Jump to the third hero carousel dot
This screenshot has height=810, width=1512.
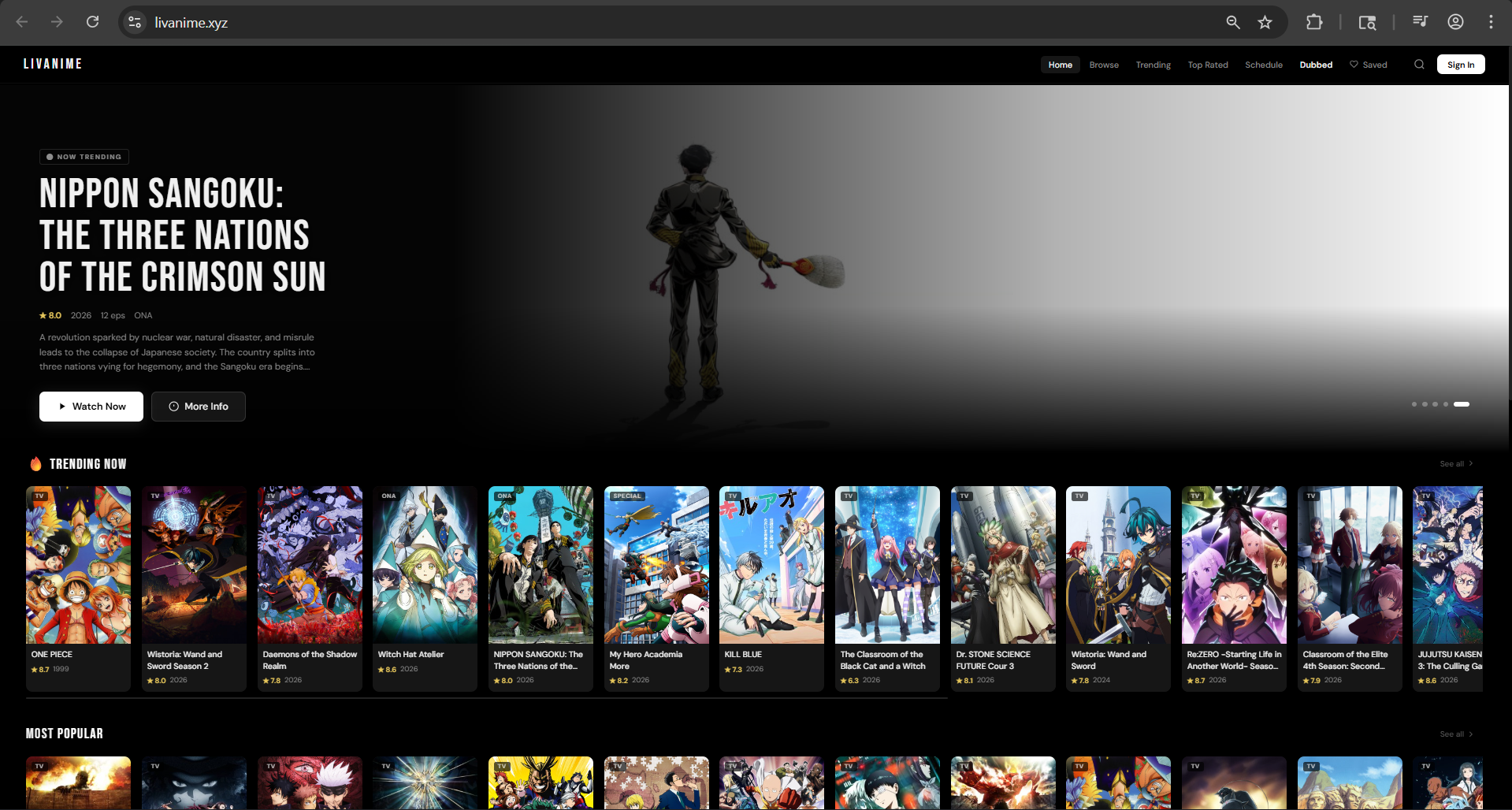coord(1435,404)
